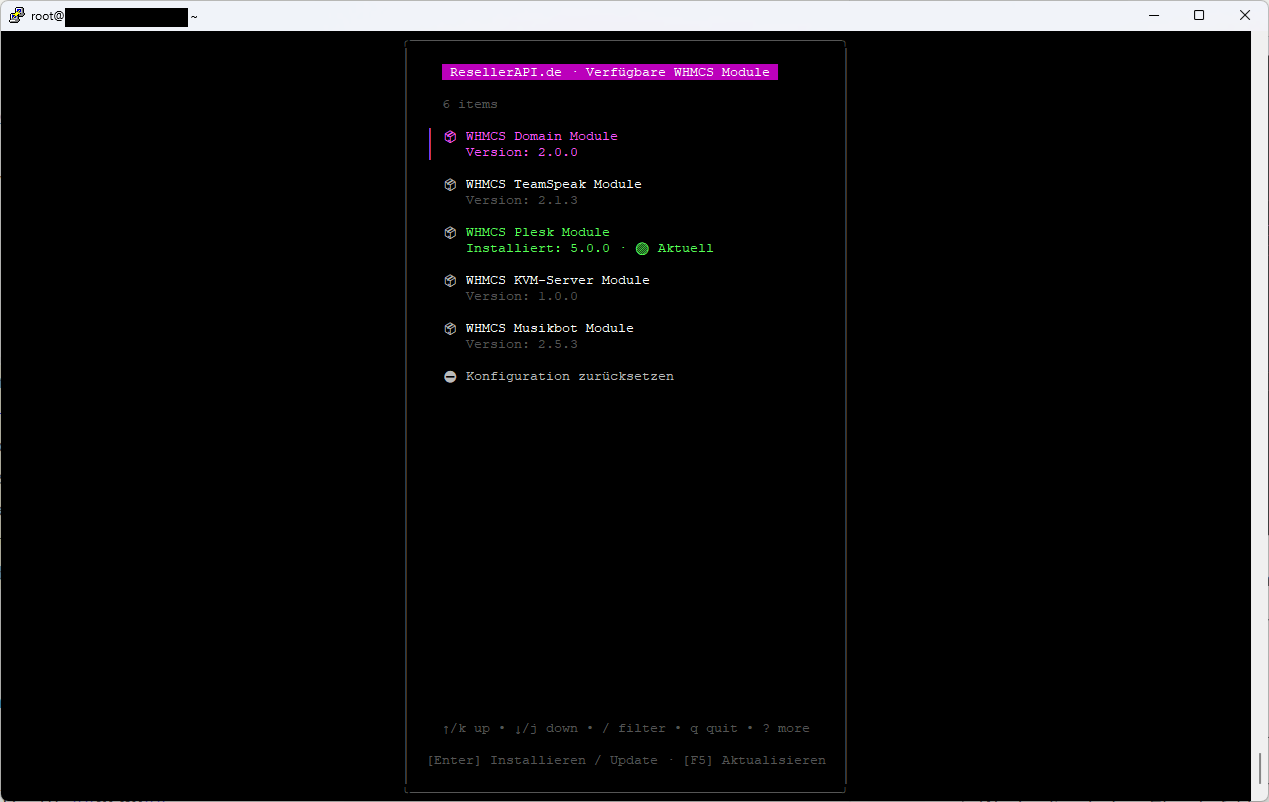Click the WHMCS KVM-Server Module package icon

point(450,280)
